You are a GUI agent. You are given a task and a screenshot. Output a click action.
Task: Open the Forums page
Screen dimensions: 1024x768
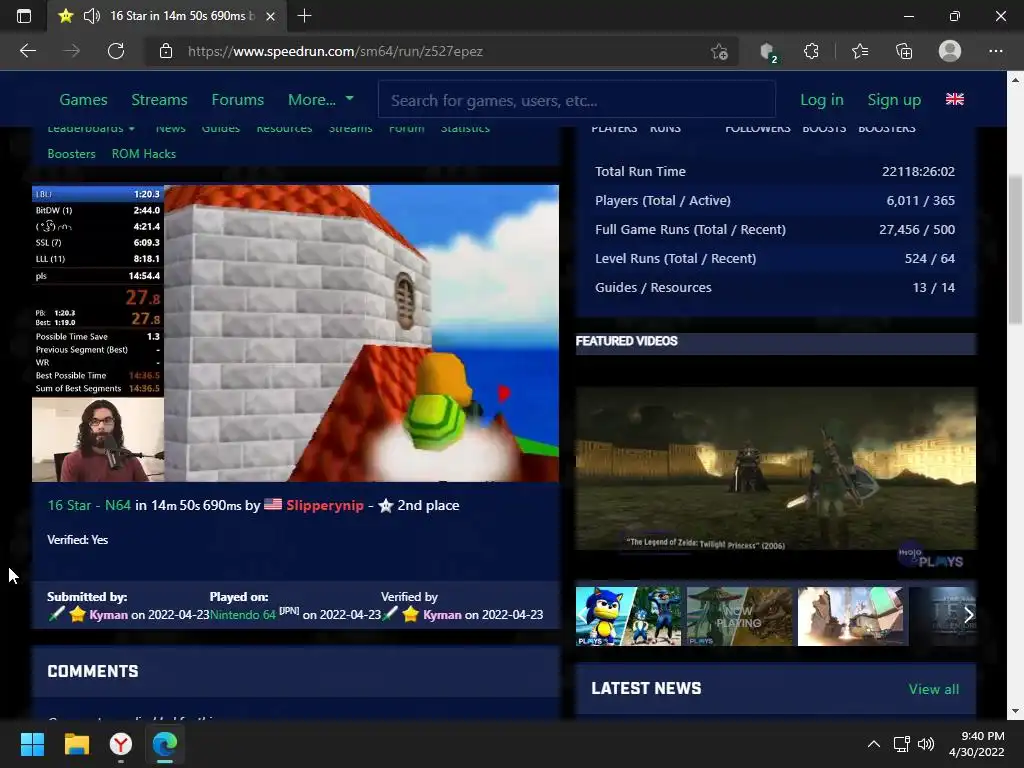pyautogui.click(x=238, y=100)
